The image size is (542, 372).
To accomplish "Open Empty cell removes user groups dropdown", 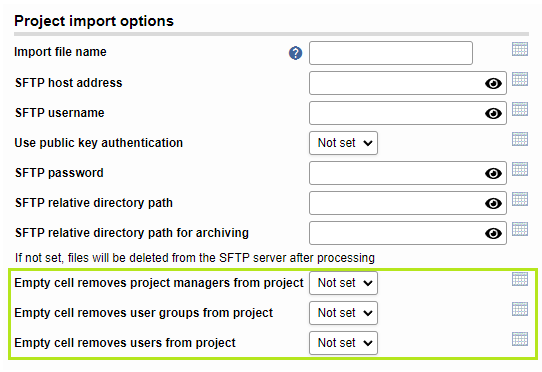I will 343,313.
